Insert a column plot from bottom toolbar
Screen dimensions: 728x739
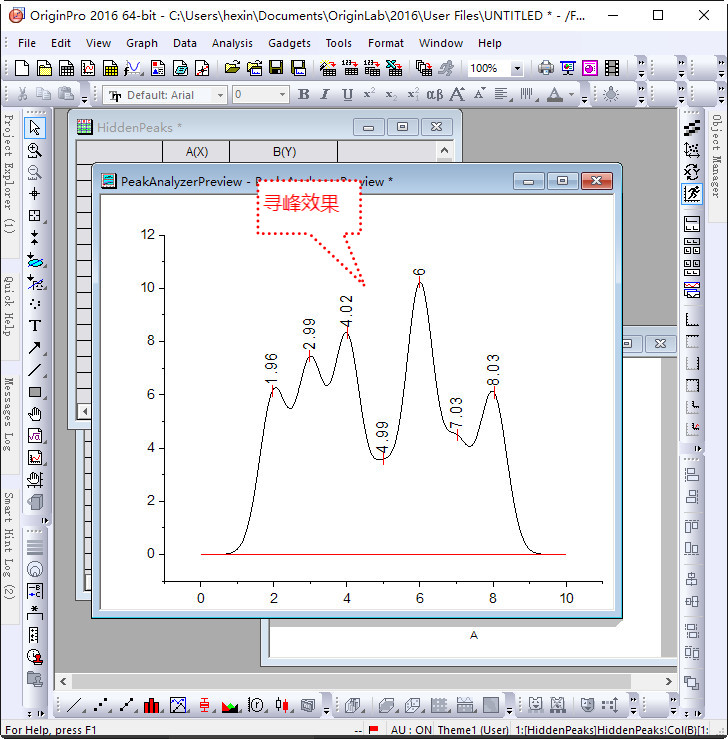(x=152, y=705)
